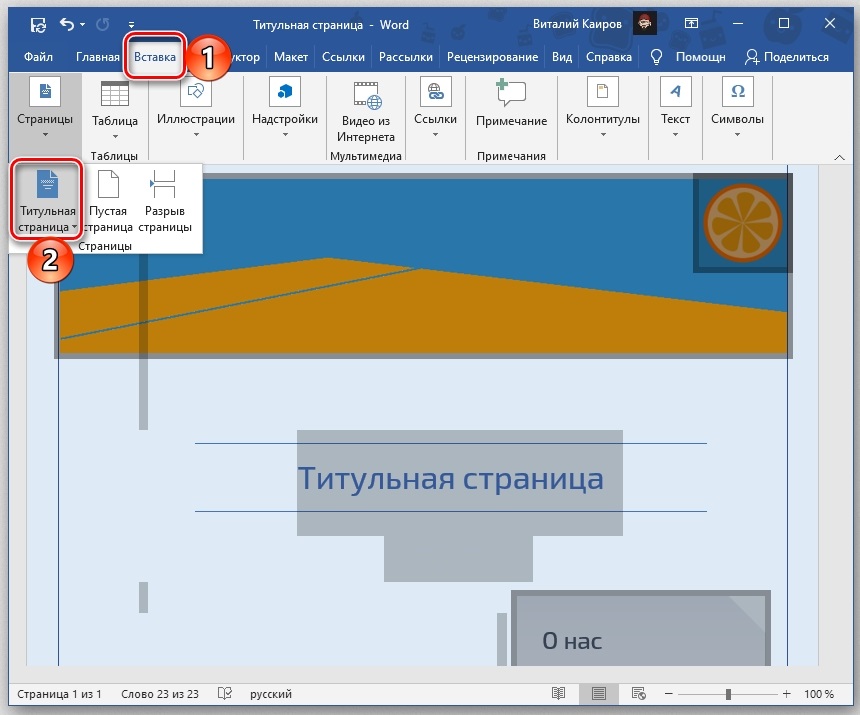Switch to Print Layout view
The image size is (860, 715).
click(x=598, y=694)
